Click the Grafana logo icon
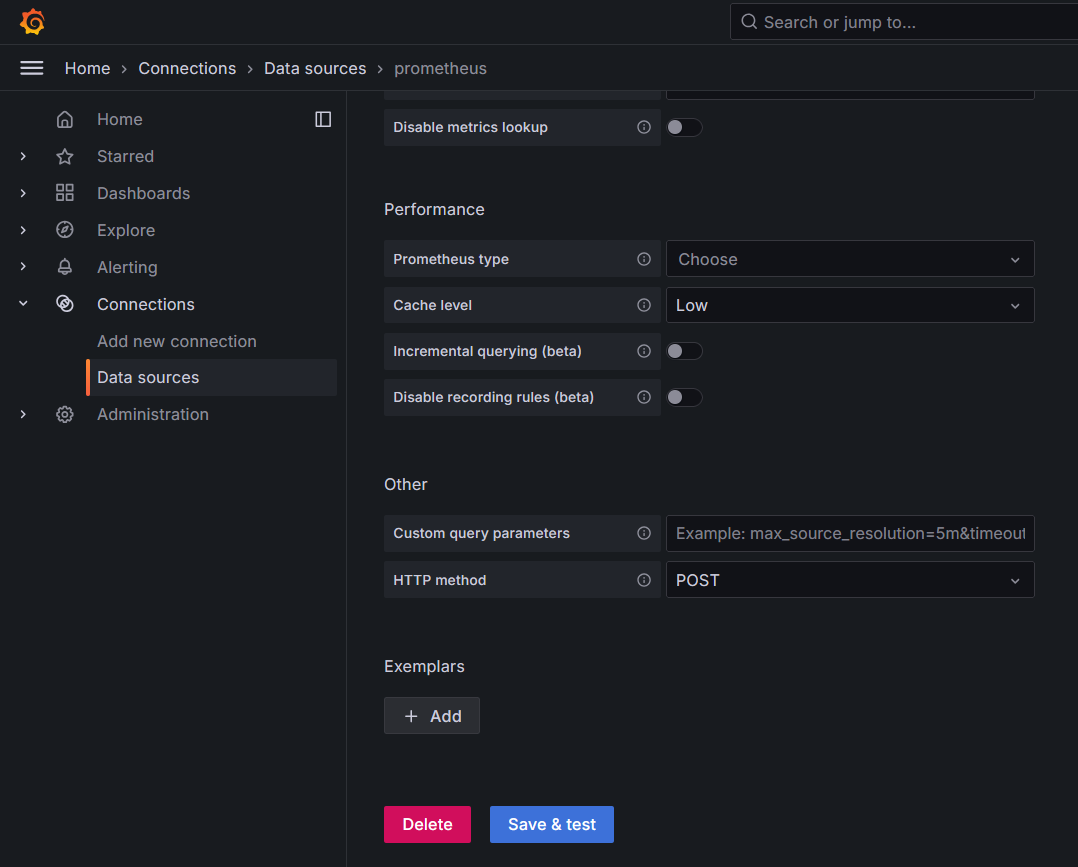Image resolution: width=1078 pixels, height=867 pixels. coord(32,21)
